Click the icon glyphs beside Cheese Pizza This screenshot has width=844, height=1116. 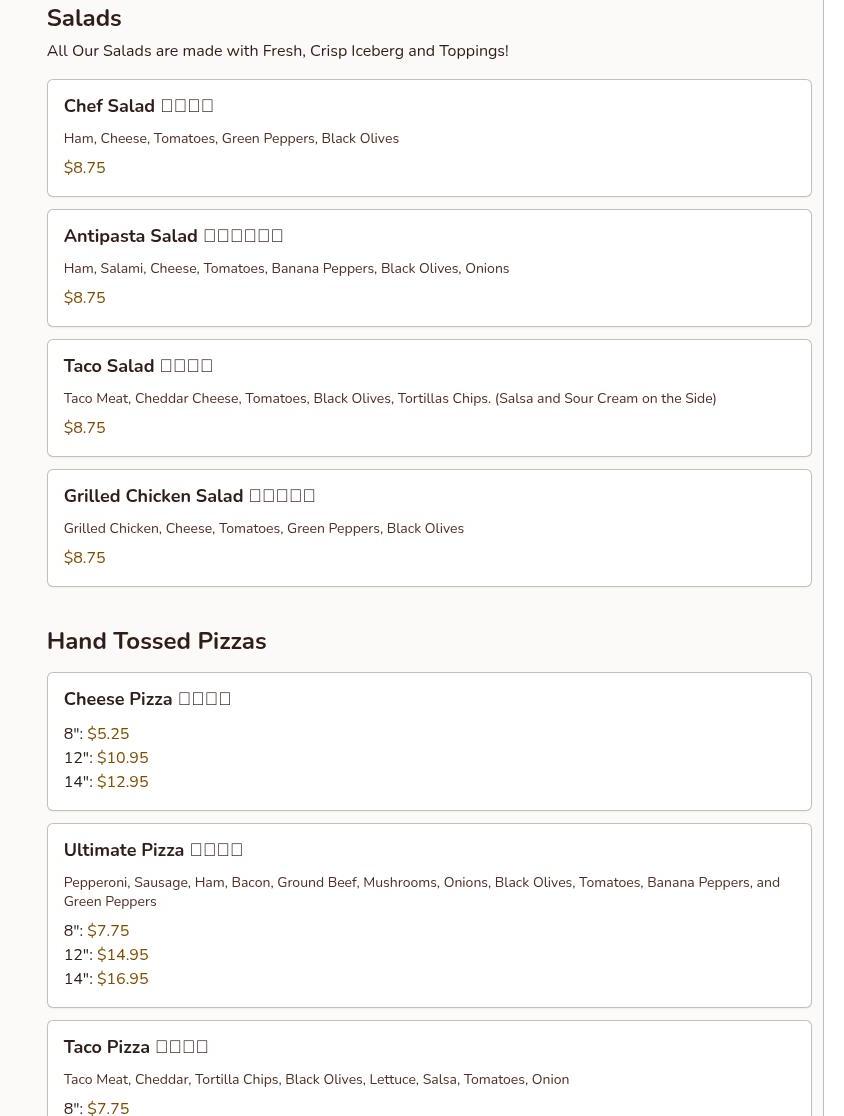[x=204, y=699]
